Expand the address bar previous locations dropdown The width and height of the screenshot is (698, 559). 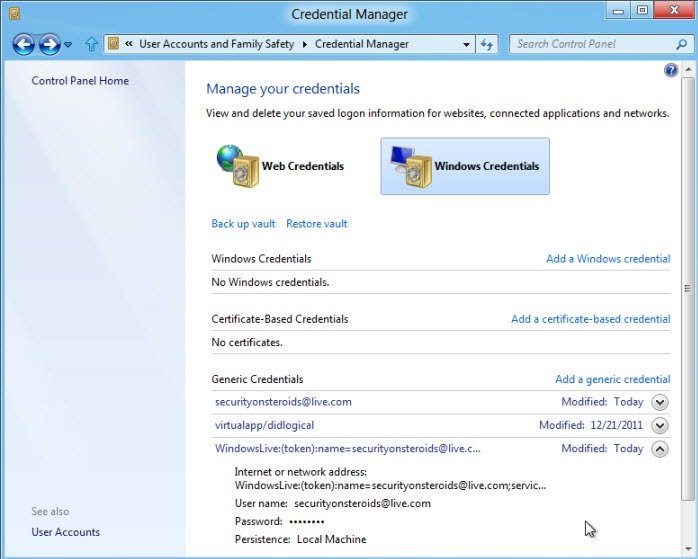[x=466, y=45]
